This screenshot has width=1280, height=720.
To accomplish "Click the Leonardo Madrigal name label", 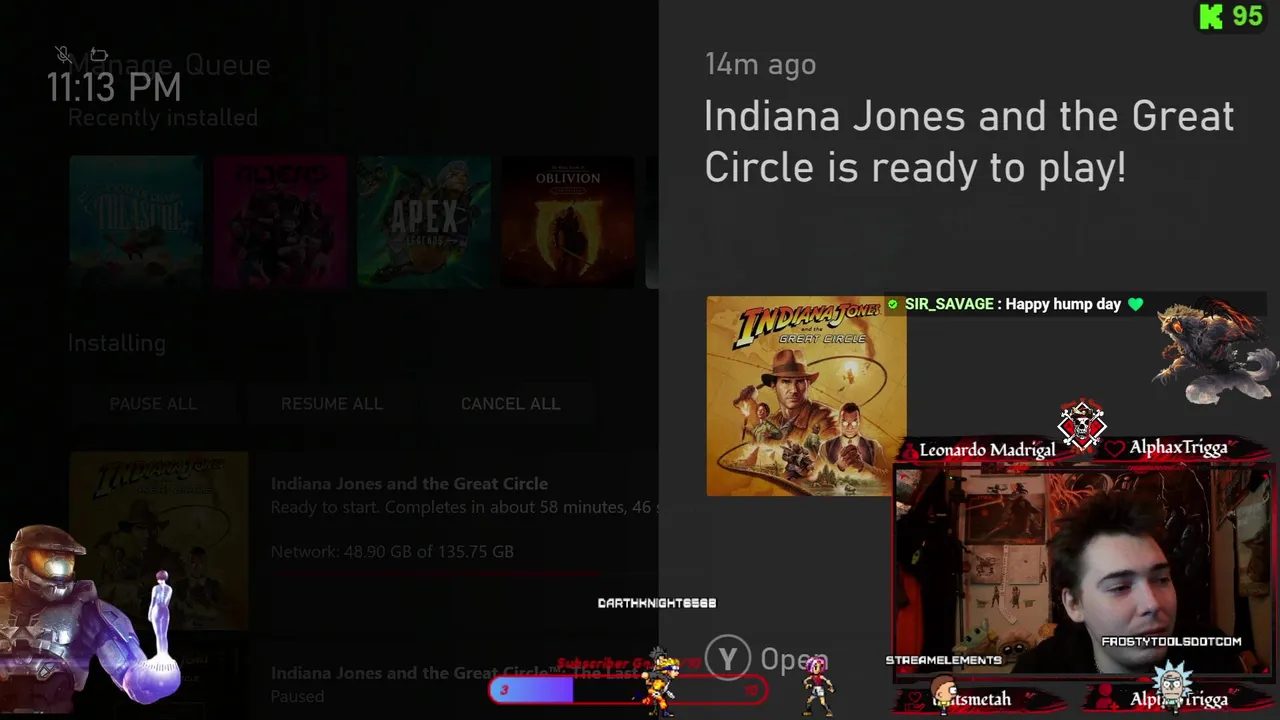I will (x=987, y=450).
